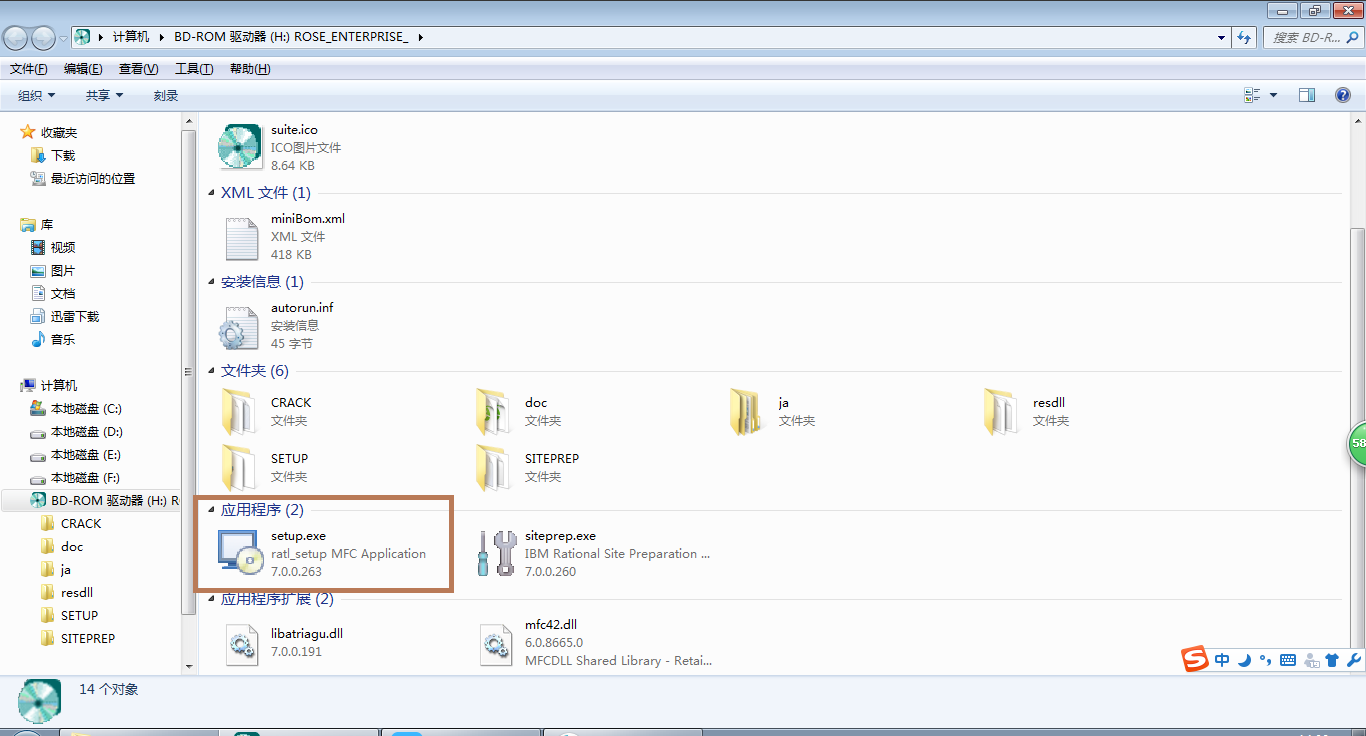Open the CRACK folder in file list
Screen dimensions: 1366x736
tap(241, 412)
